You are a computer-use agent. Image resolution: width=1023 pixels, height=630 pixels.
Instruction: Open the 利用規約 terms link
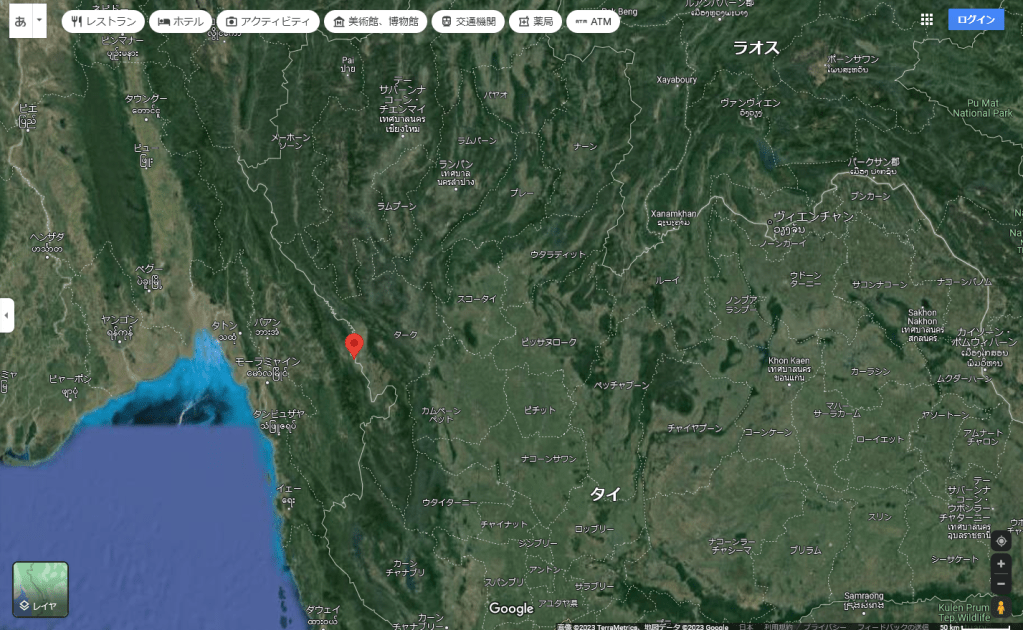click(x=779, y=626)
